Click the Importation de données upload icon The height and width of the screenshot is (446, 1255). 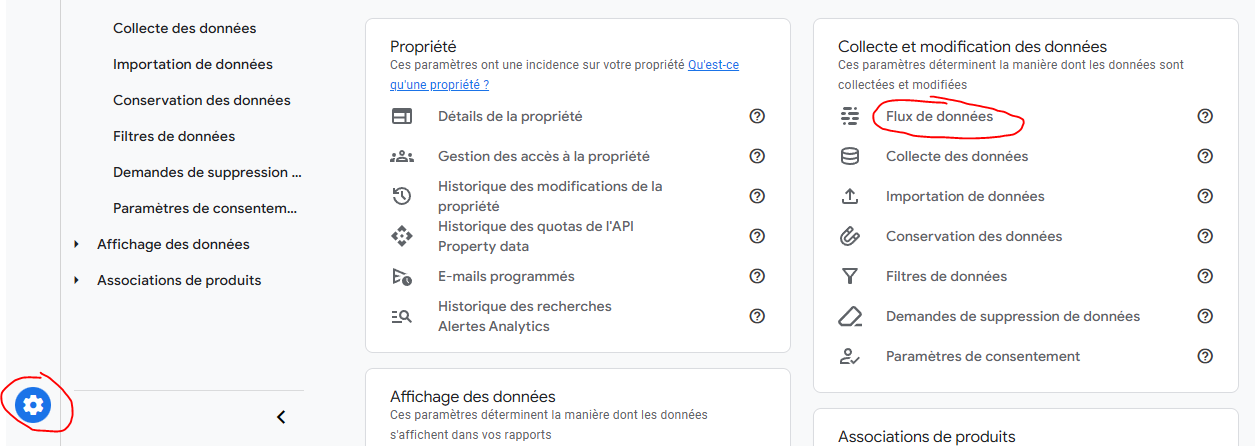(x=850, y=196)
